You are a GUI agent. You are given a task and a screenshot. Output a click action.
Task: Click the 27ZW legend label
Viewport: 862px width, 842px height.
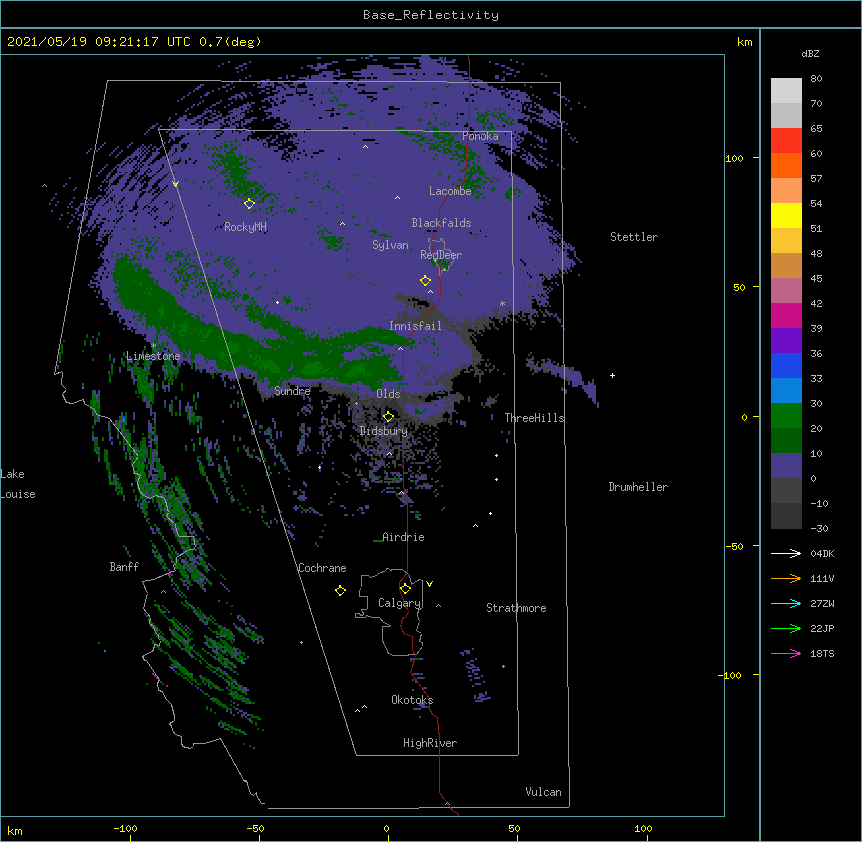(x=822, y=603)
